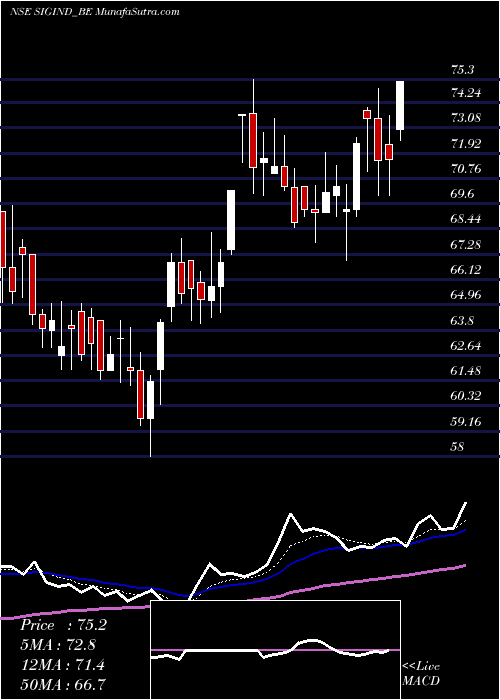Click the NSE SIGIND_BE chart title
500x700 pixels.
[x=95, y=12]
